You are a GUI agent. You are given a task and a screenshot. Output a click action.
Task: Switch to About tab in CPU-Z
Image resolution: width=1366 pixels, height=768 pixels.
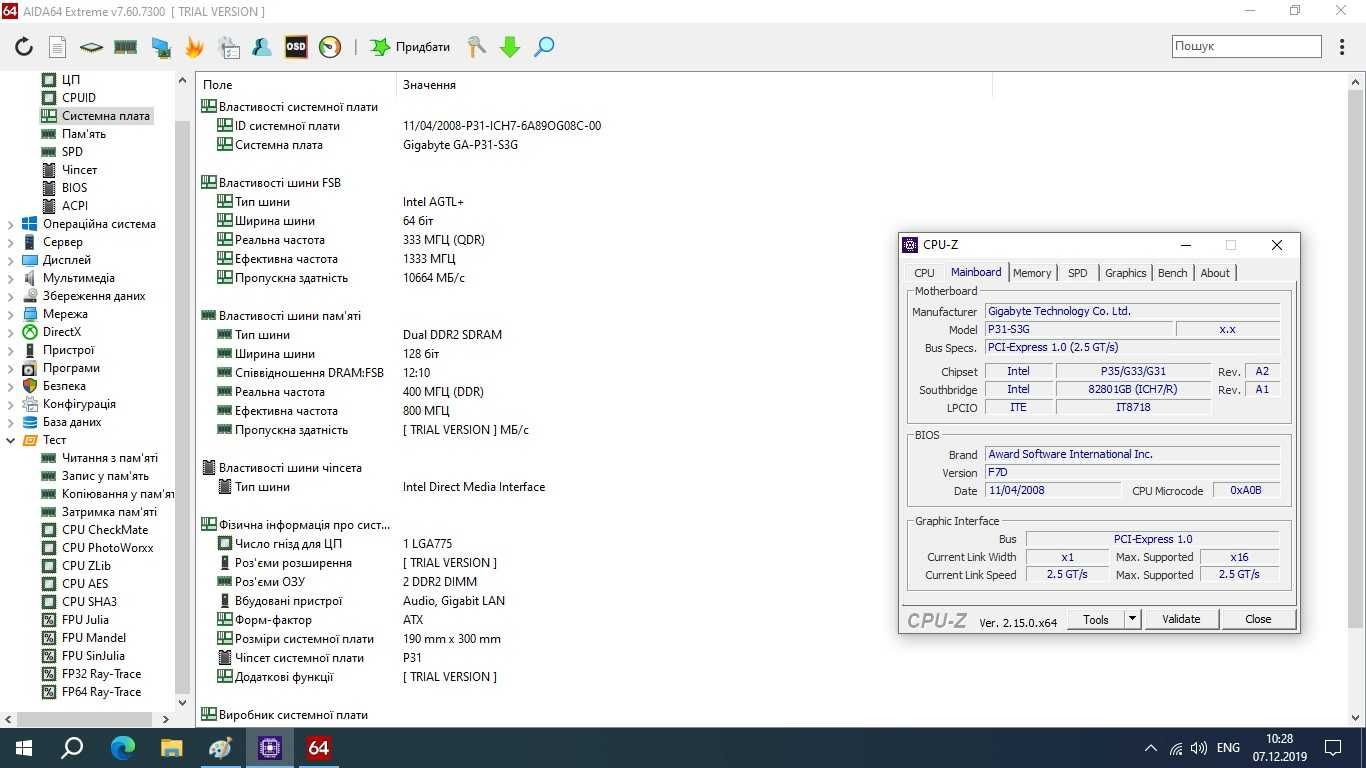[1215, 273]
